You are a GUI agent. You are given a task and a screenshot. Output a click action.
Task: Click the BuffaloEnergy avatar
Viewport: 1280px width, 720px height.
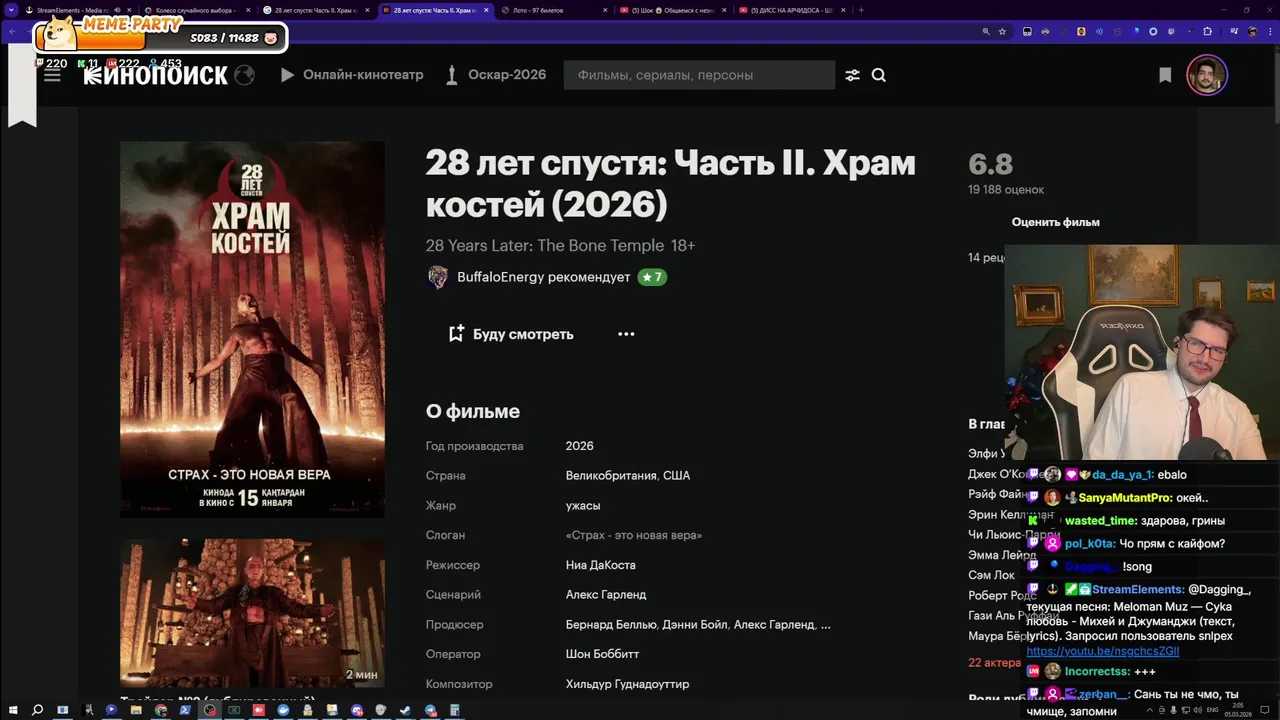point(437,277)
